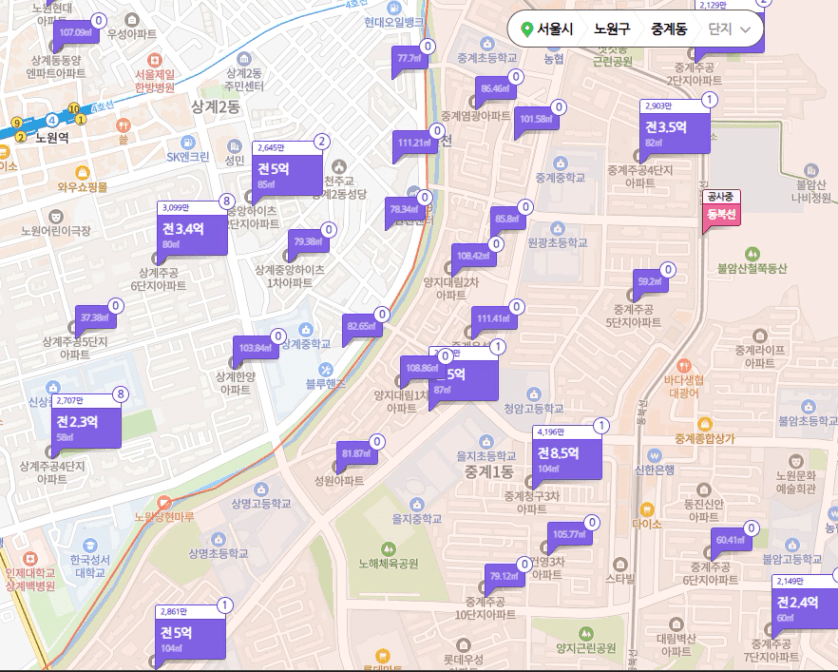The height and width of the screenshot is (672, 838).
Task: Click the 81.87㎡ 성원아파트 marker
Action: [355, 454]
